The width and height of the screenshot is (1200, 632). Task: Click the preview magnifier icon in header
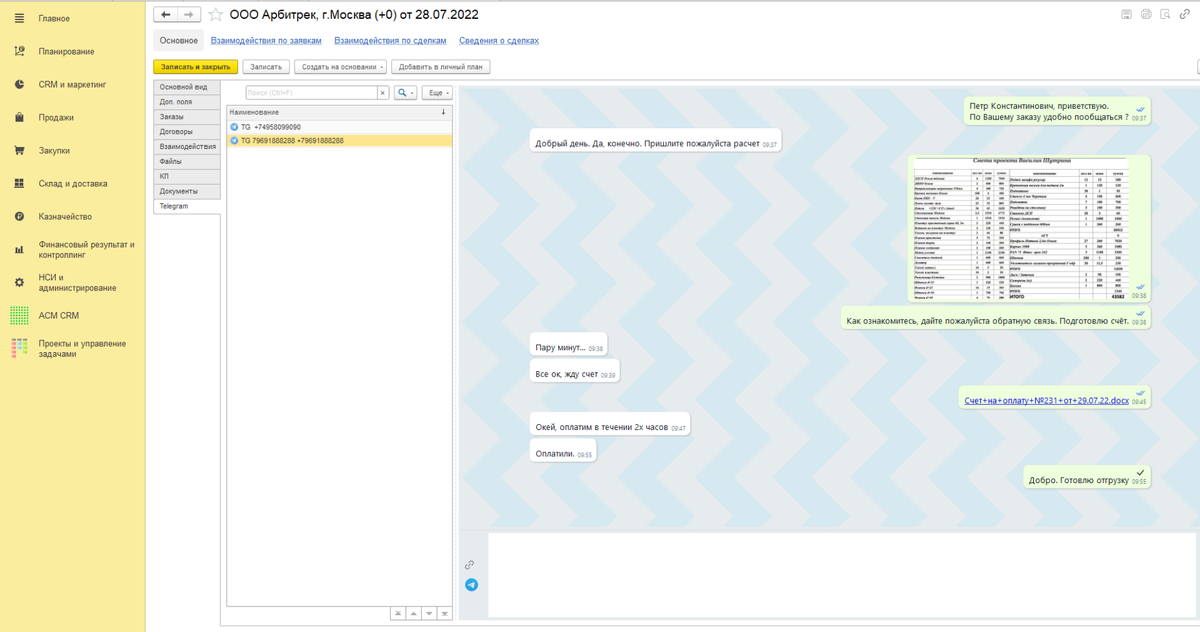click(x=1165, y=14)
